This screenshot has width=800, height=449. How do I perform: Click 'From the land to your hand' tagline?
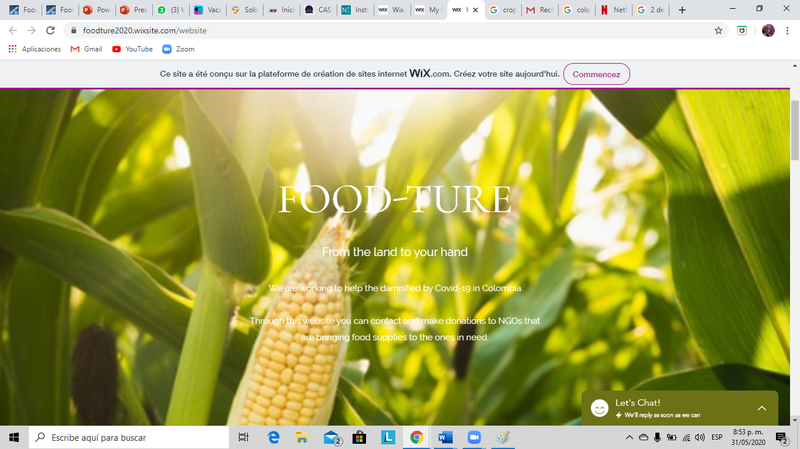[395, 252]
